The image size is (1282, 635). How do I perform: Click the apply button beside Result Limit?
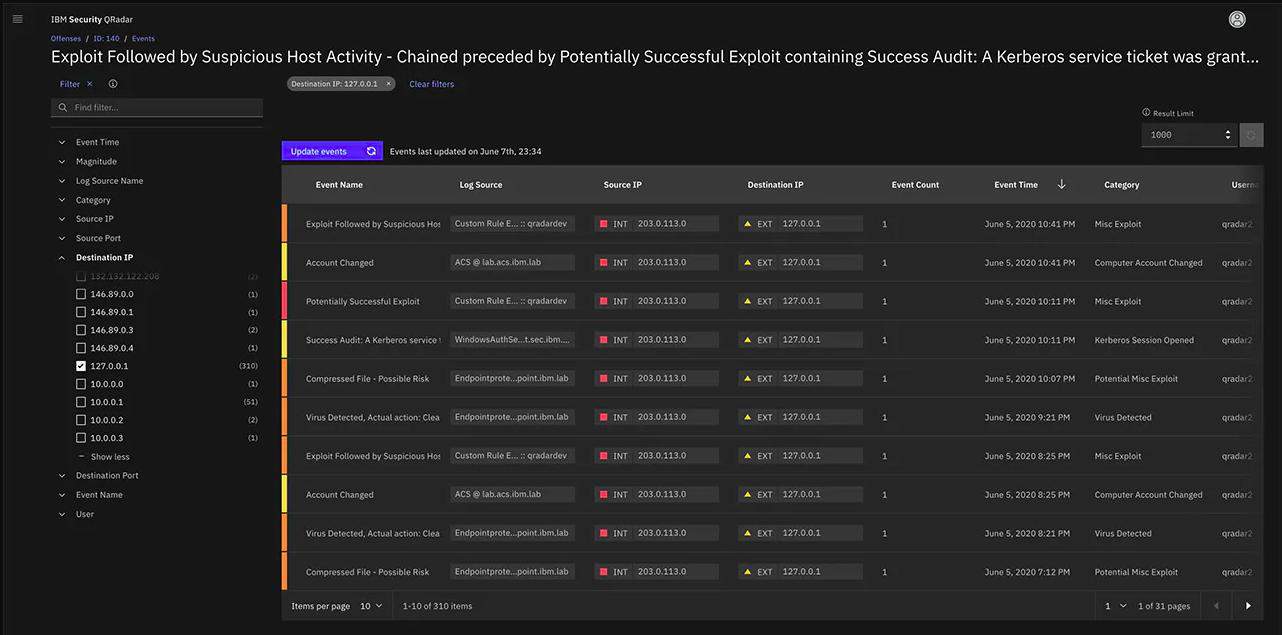tap(1251, 135)
